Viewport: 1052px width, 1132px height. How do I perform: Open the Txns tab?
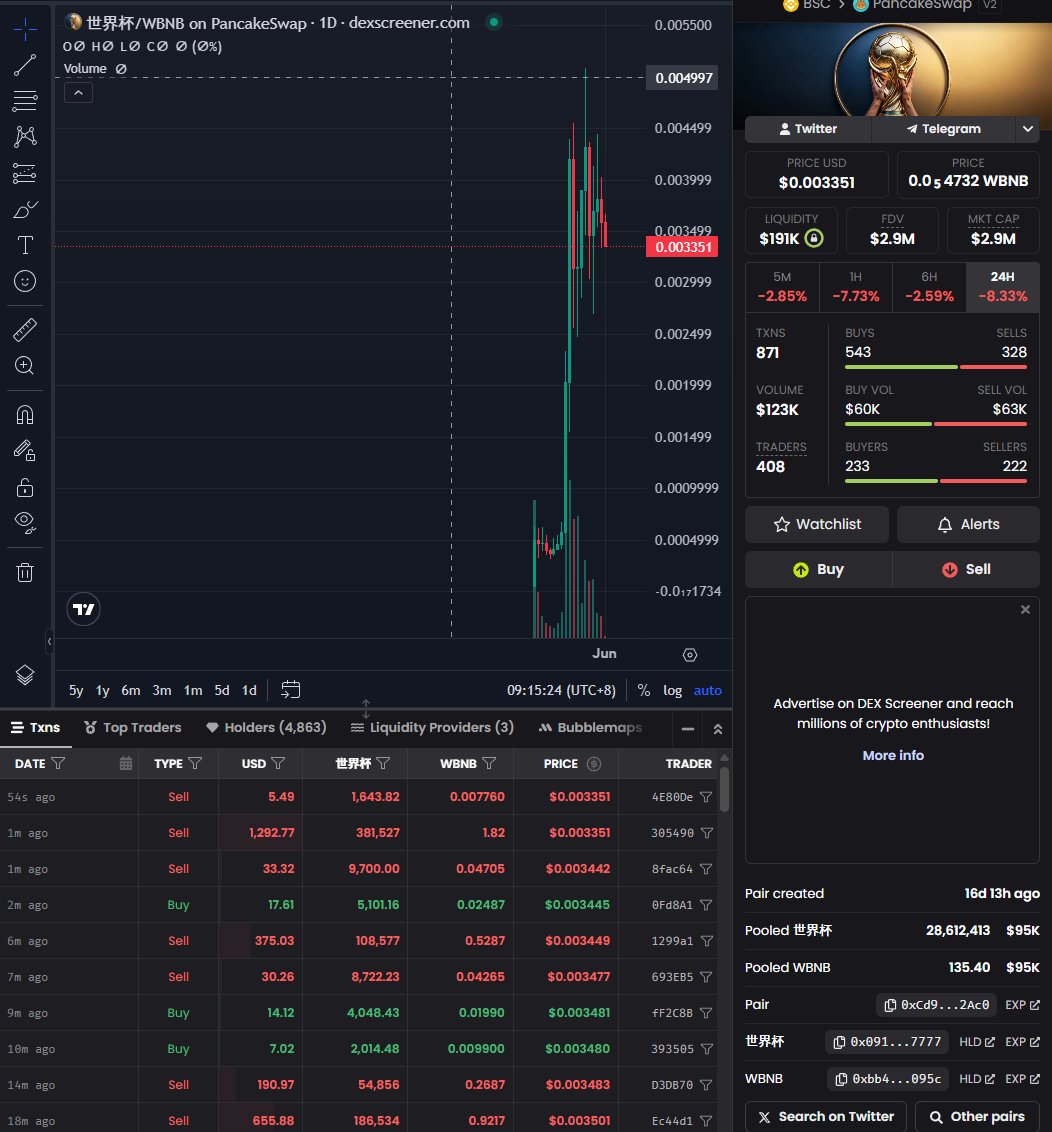click(35, 728)
